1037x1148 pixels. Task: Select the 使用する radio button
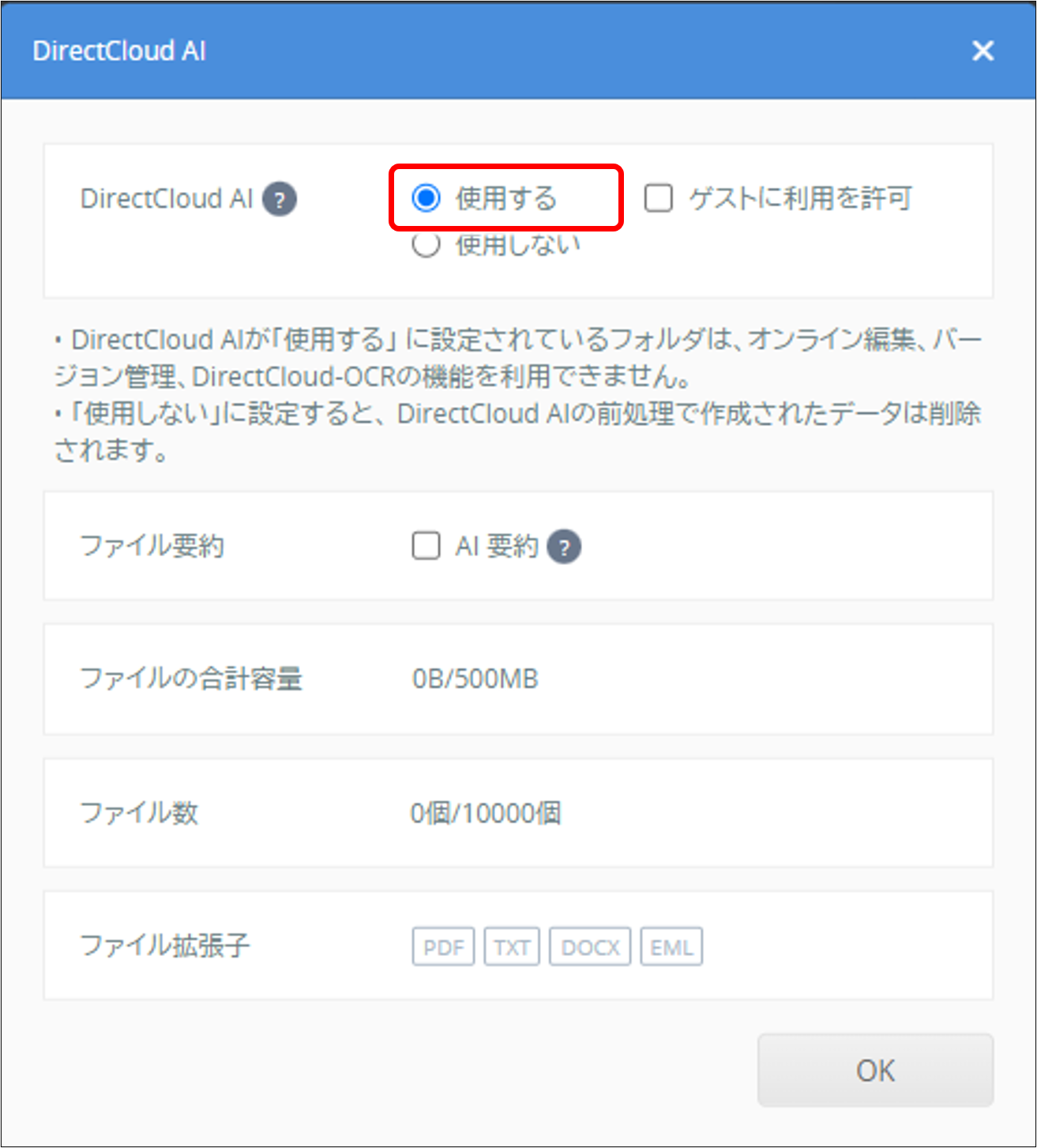click(426, 199)
